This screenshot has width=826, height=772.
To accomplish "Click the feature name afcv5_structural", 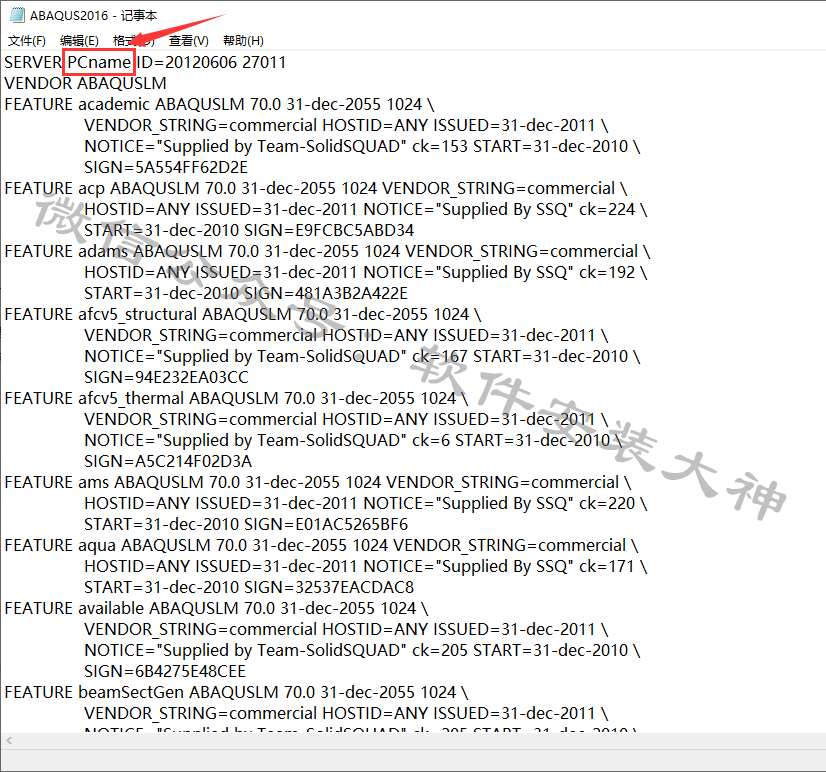I will (x=137, y=314).
